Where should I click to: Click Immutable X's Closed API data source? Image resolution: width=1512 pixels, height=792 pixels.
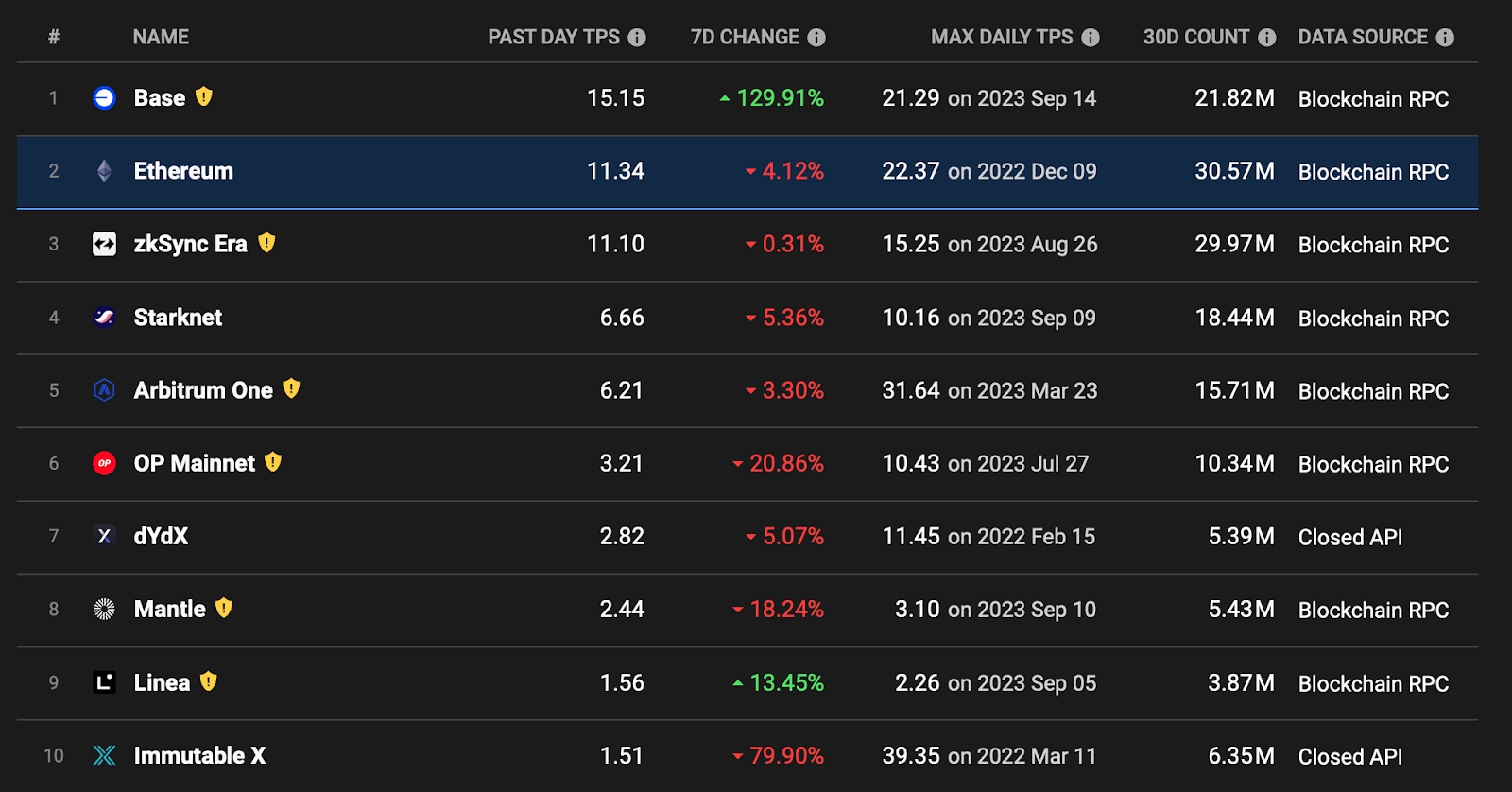[1350, 756]
